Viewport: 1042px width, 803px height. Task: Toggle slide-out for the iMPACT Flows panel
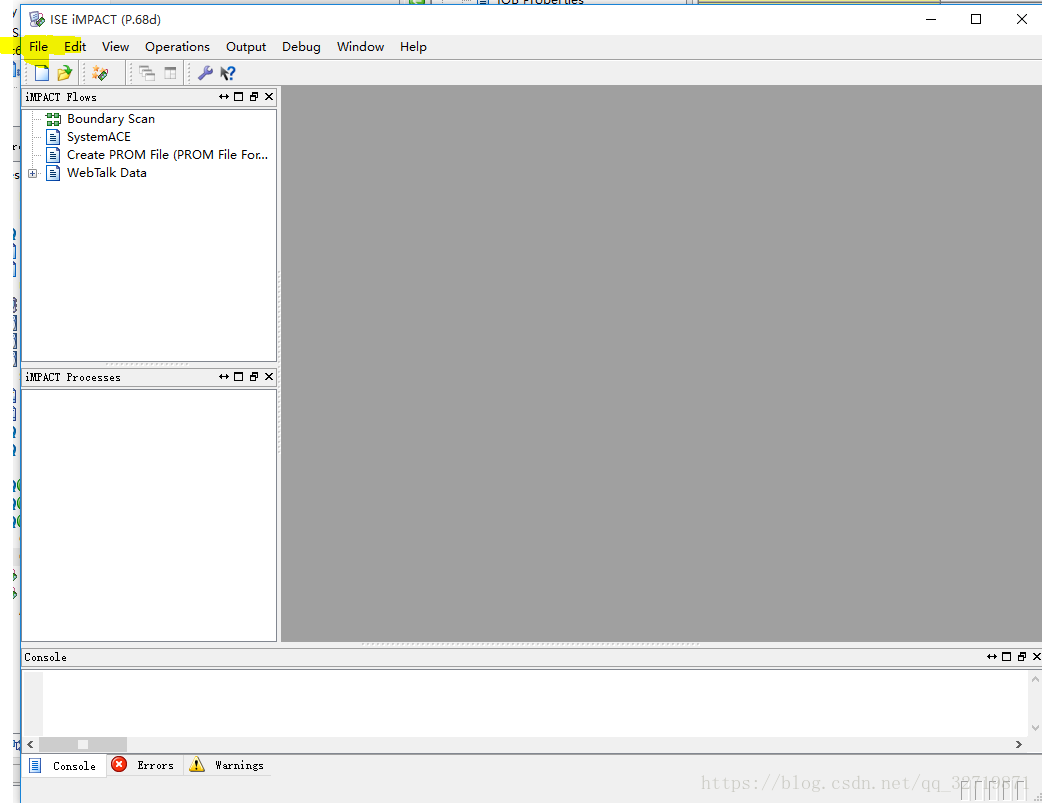click(x=224, y=97)
